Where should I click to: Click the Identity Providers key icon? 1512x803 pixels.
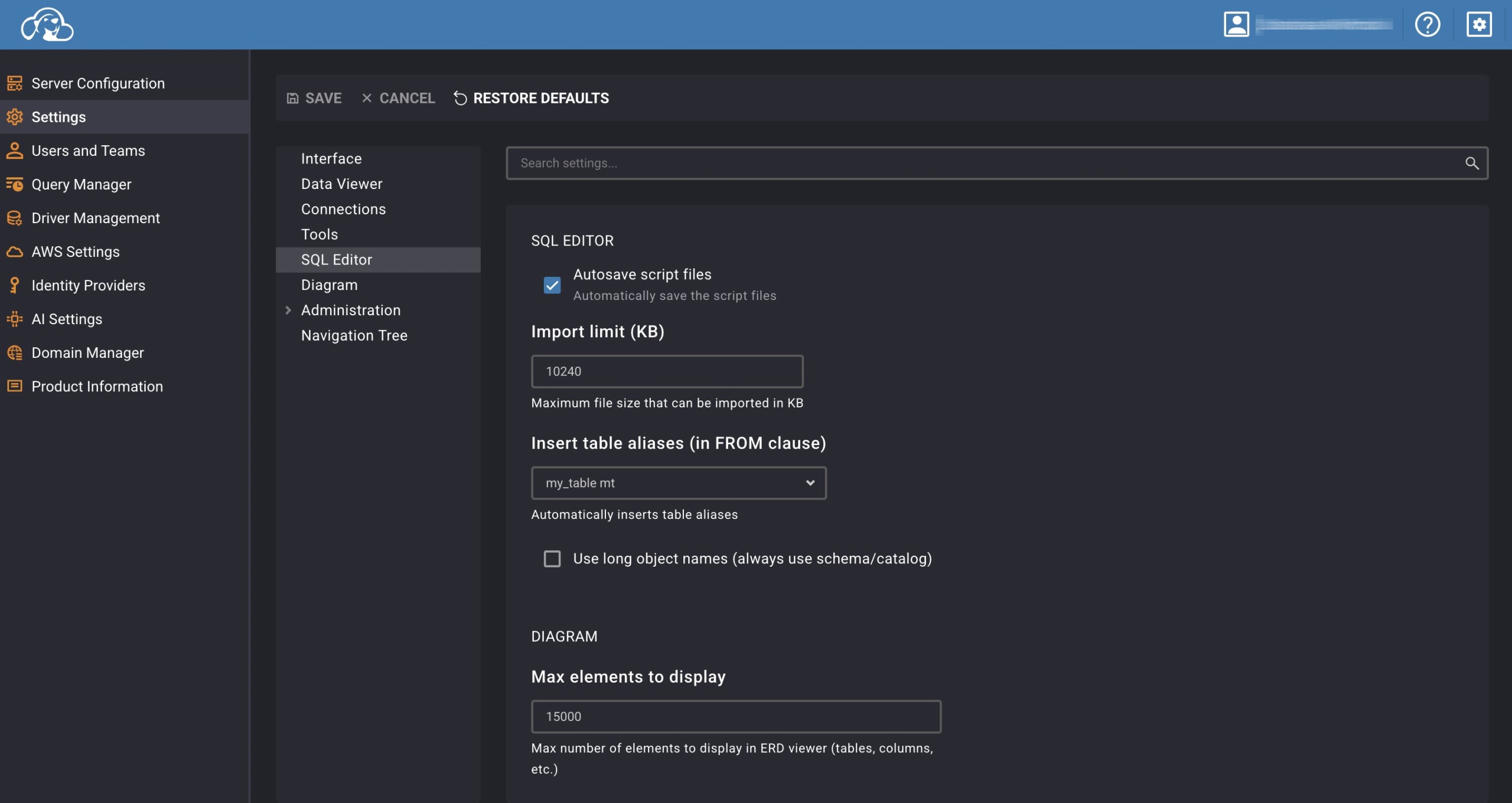(15, 285)
